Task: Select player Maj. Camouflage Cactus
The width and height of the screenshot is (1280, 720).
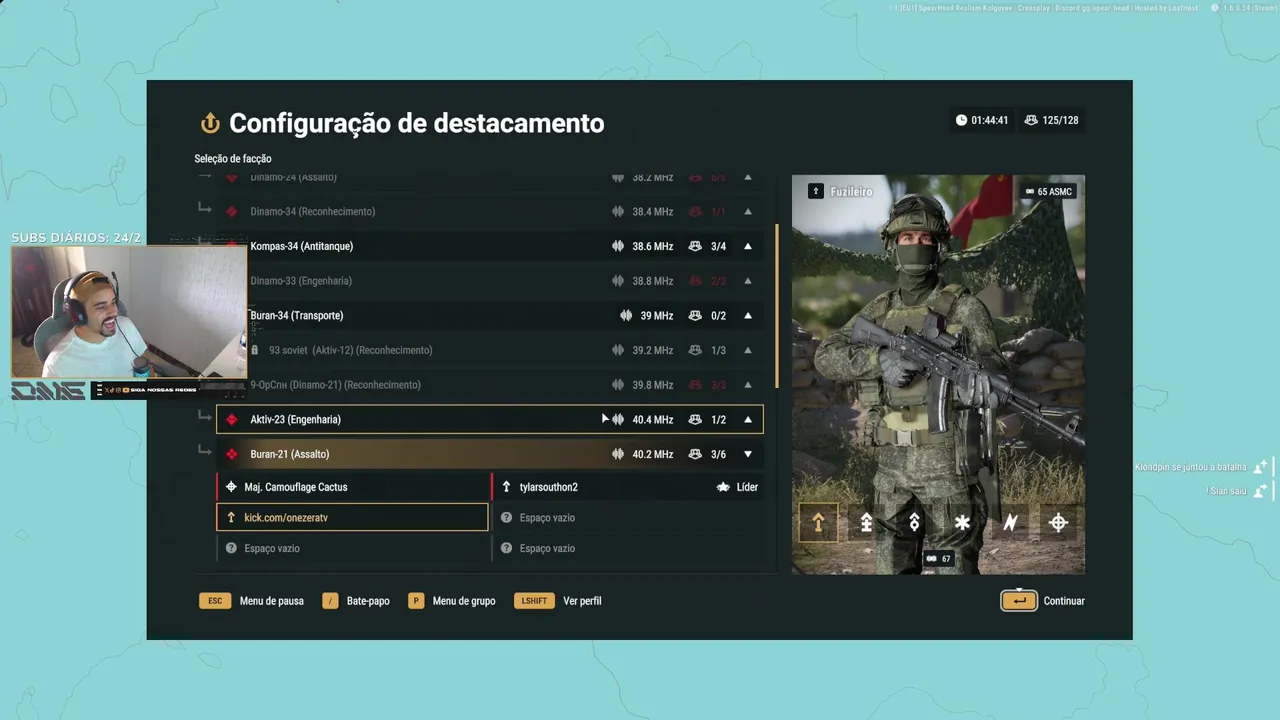Action: 352,487
